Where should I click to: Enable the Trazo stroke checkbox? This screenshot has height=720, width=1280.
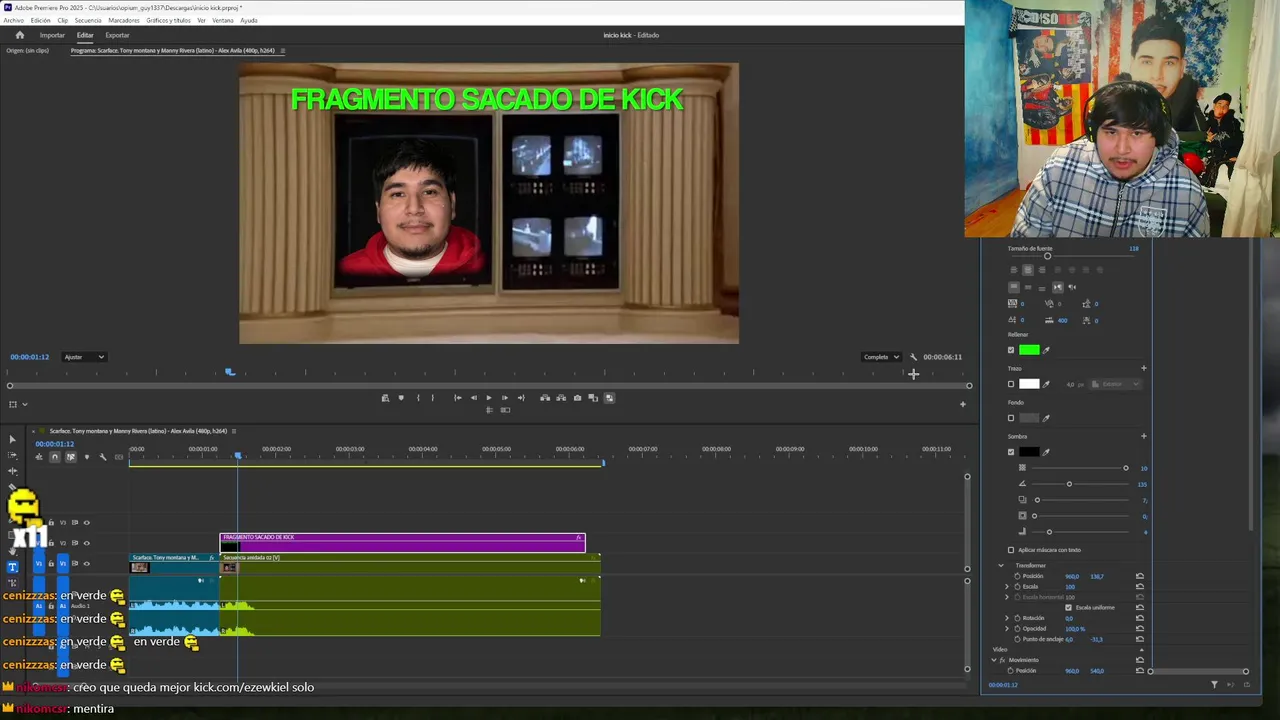(x=1011, y=384)
